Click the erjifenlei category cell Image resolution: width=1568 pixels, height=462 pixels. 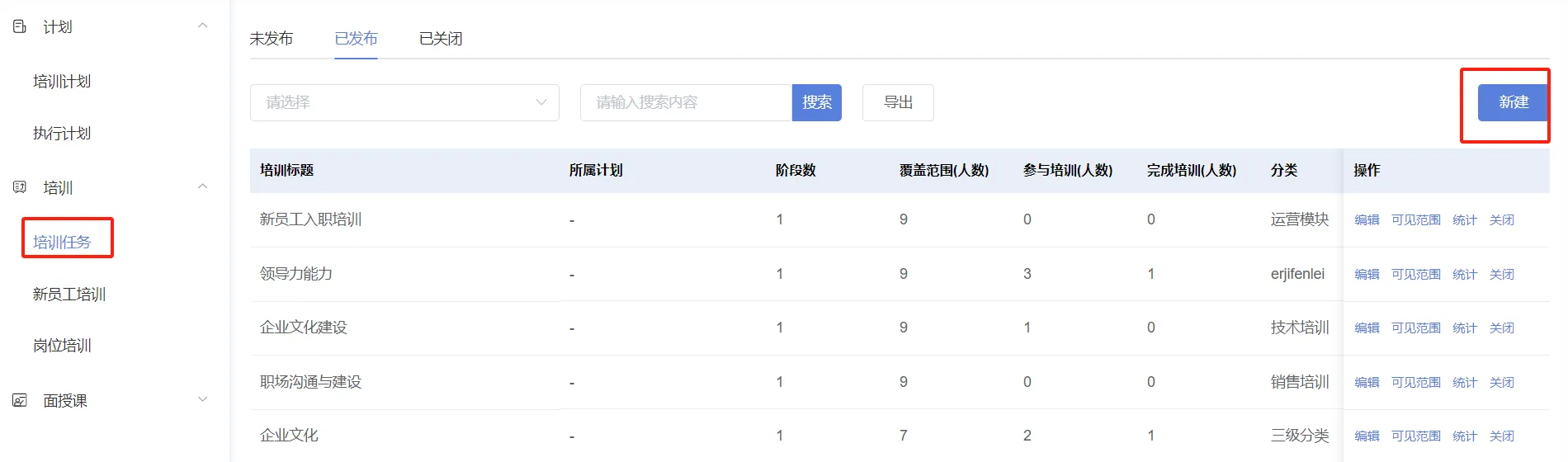point(1297,274)
